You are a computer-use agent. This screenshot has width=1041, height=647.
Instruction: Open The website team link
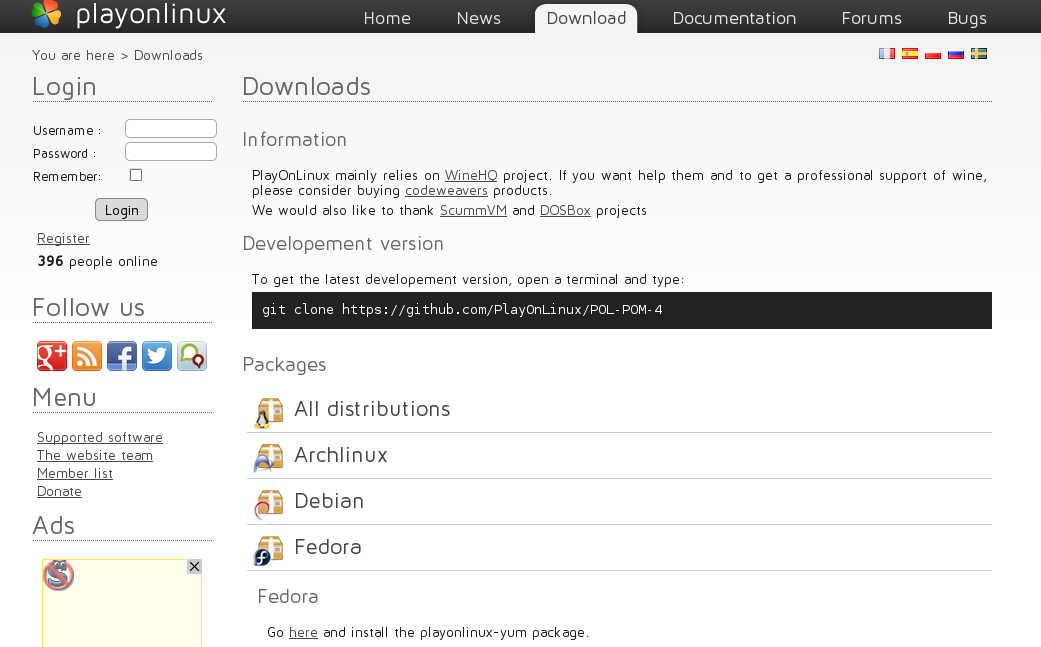pyautogui.click(x=95, y=455)
